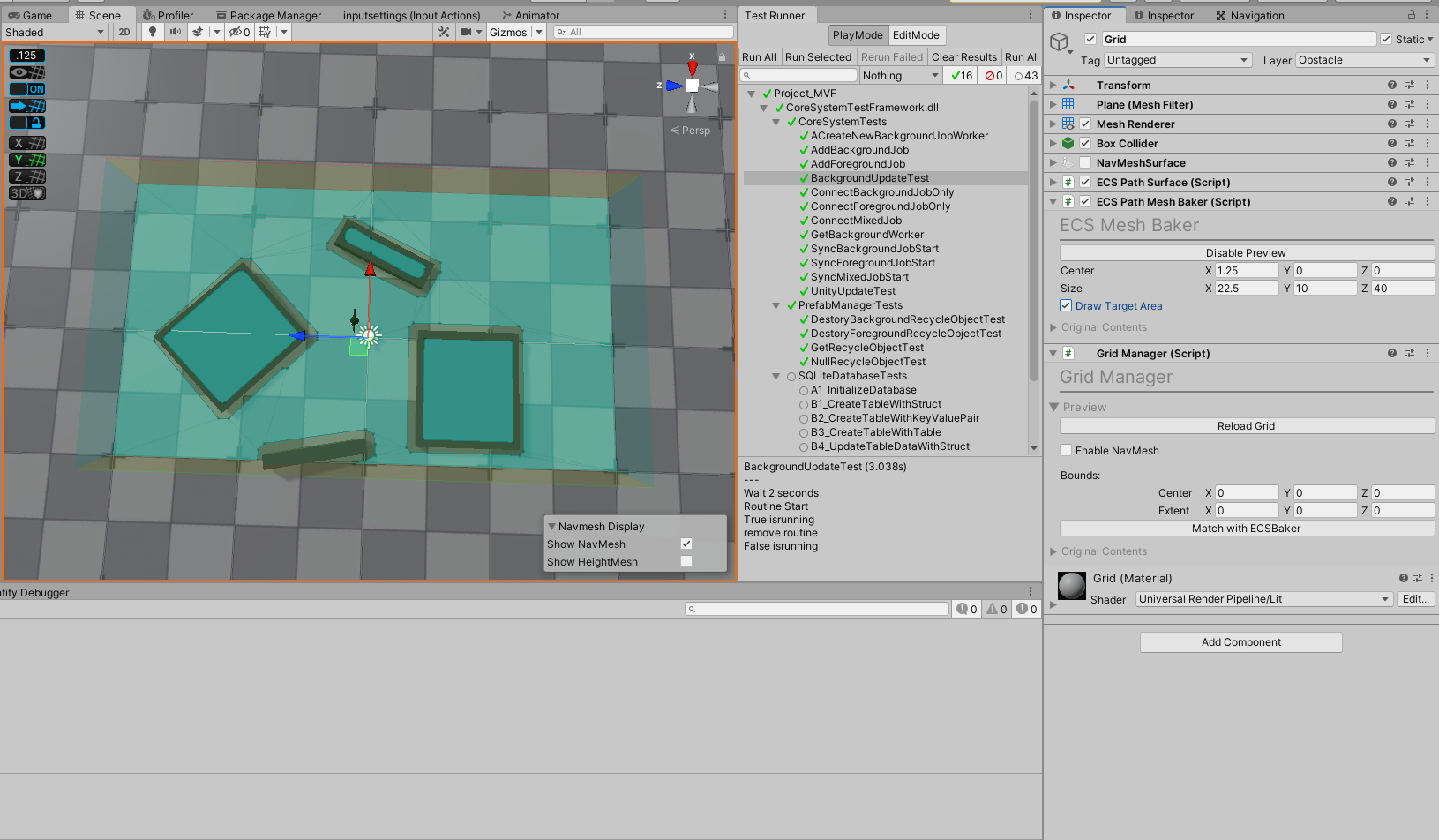This screenshot has width=1439, height=840.
Task: Click the Run All button on left
Action: coord(759,57)
